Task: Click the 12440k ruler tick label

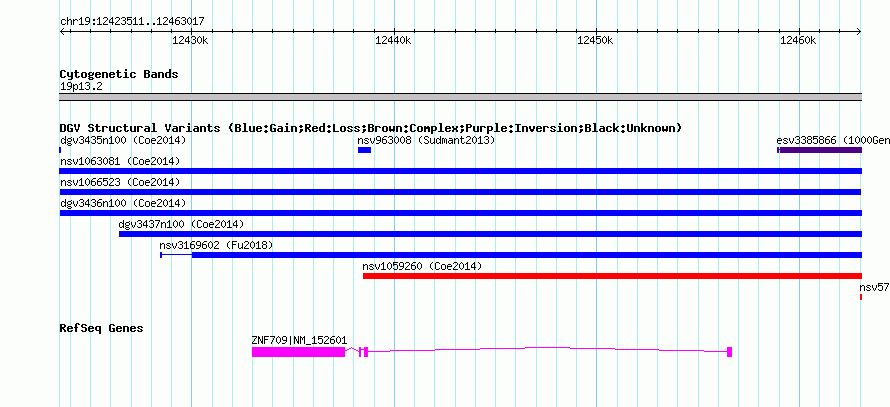Action: pyautogui.click(x=393, y=40)
